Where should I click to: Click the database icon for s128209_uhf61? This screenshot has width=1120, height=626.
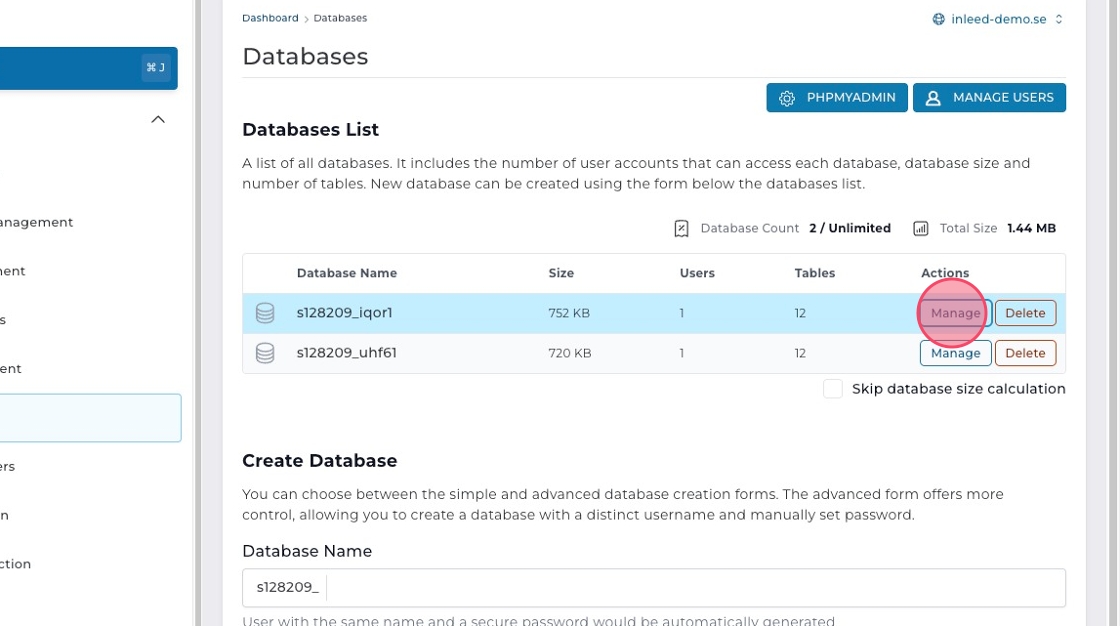pos(265,353)
